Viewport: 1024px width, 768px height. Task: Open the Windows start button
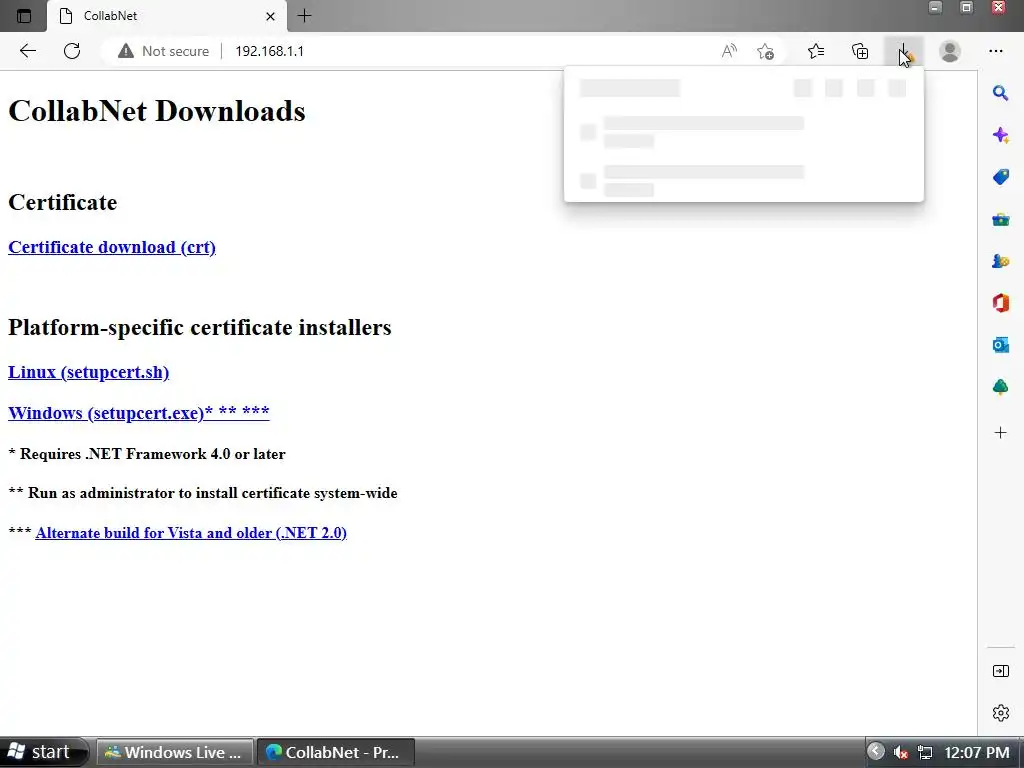click(43, 752)
